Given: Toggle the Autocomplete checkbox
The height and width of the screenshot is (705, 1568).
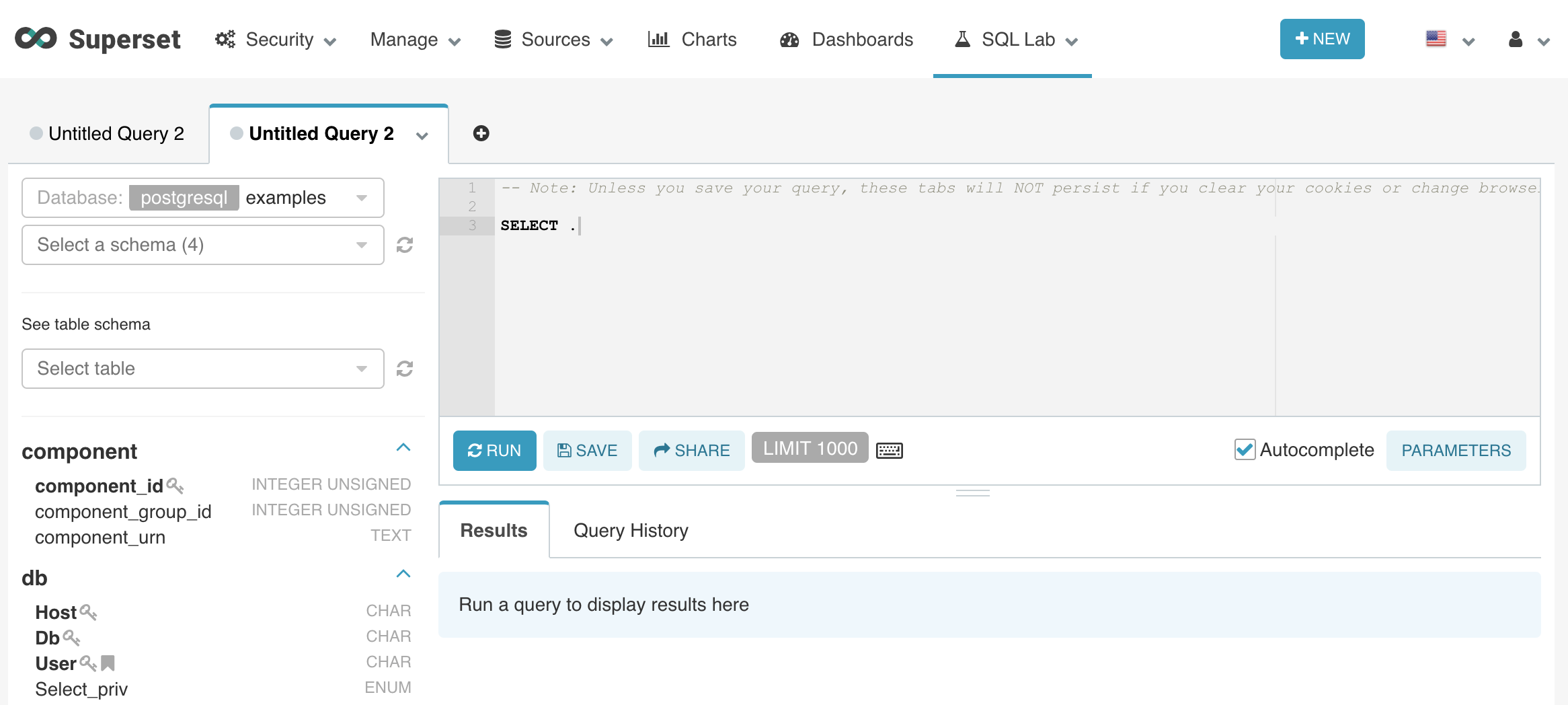Looking at the screenshot, I should pyautogui.click(x=1245, y=450).
